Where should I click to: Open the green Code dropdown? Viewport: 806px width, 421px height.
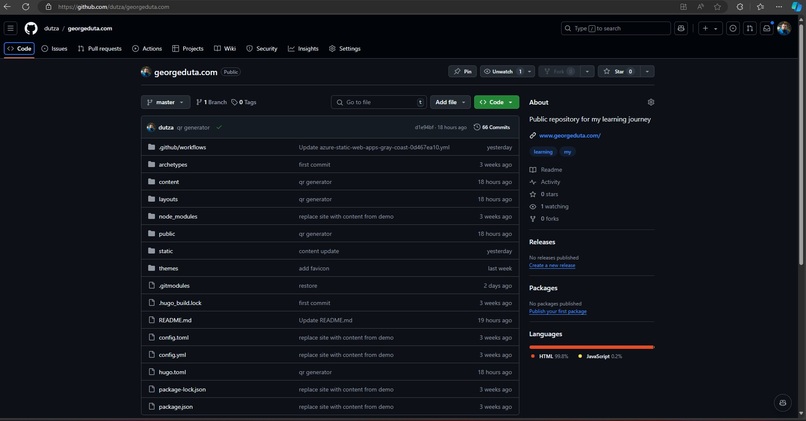point(496,102)
